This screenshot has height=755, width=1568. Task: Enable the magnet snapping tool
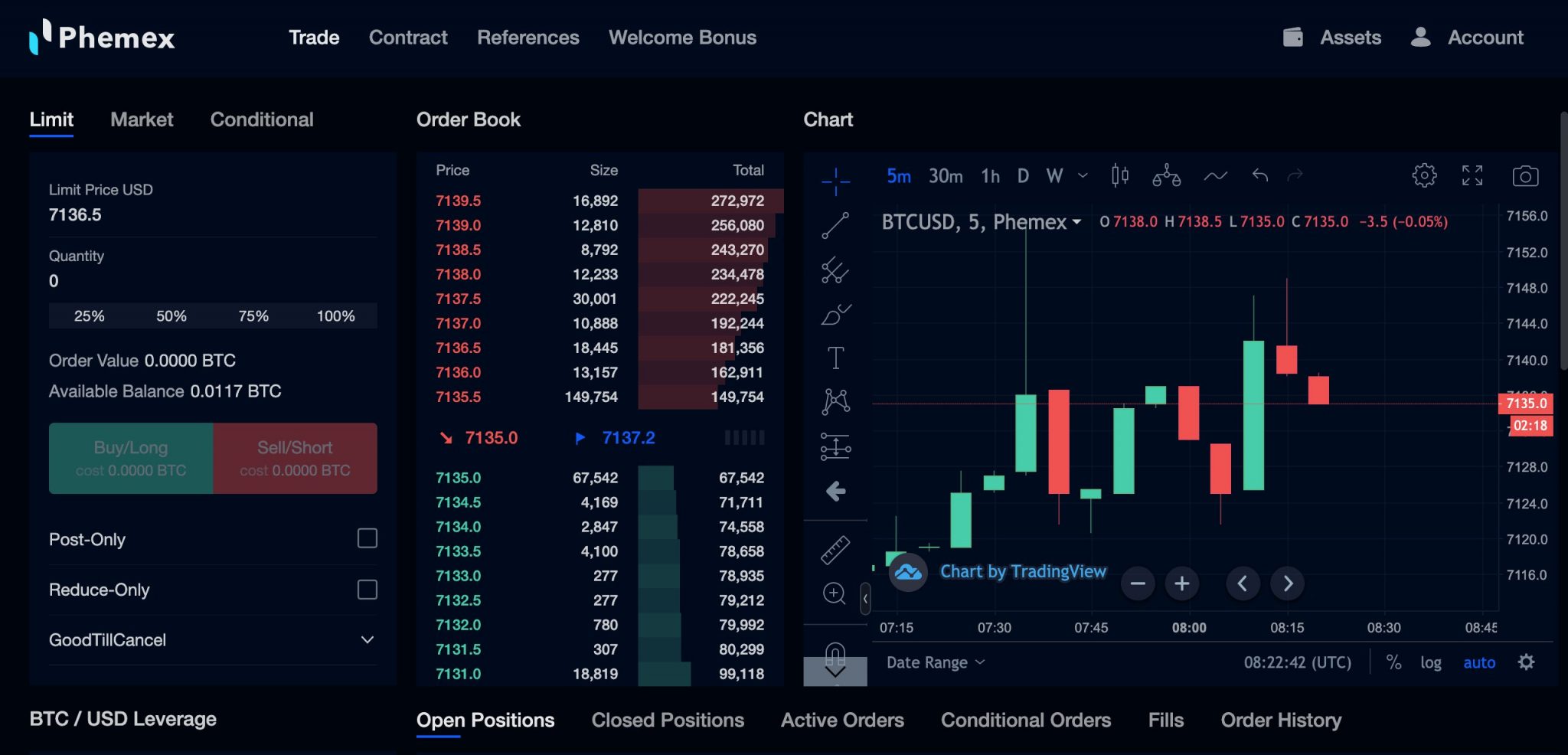(835, 657)
